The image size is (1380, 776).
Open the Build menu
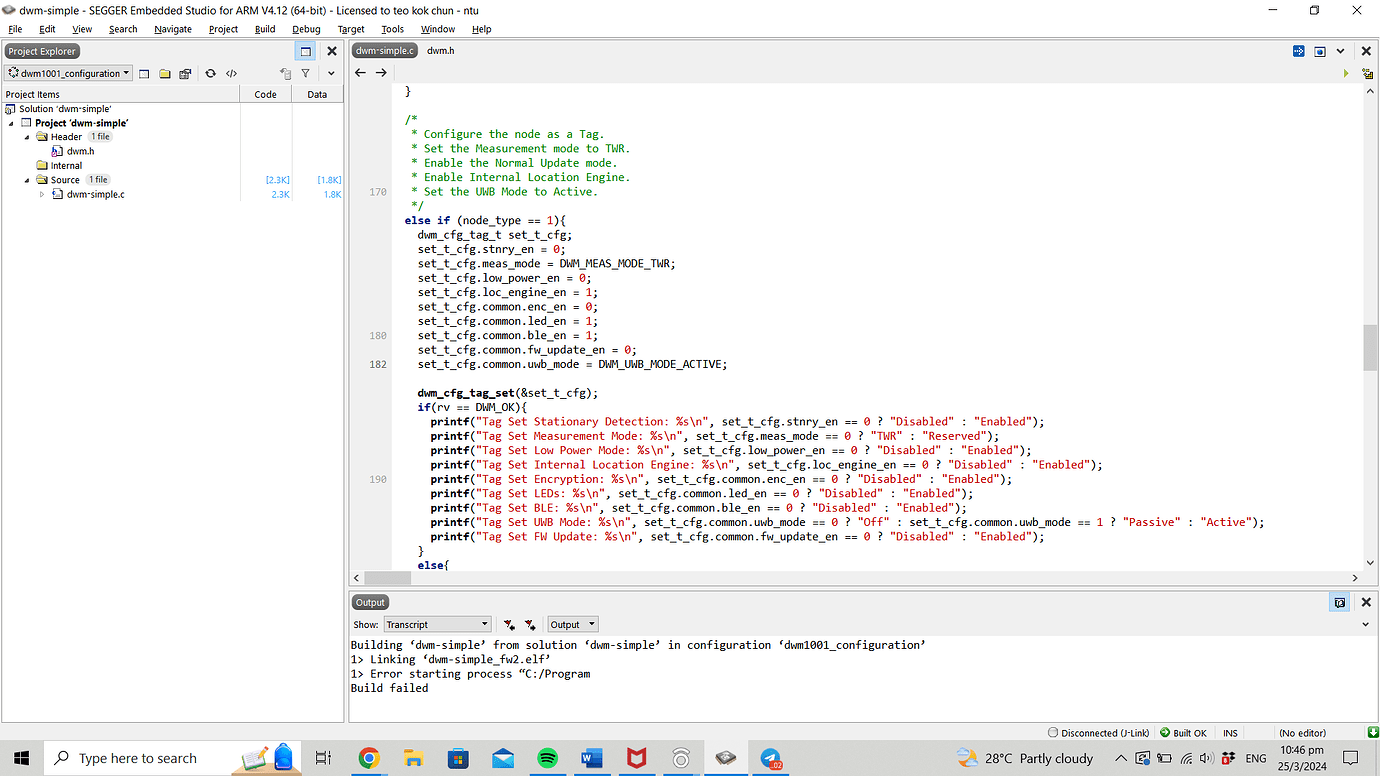pos(265,29)
